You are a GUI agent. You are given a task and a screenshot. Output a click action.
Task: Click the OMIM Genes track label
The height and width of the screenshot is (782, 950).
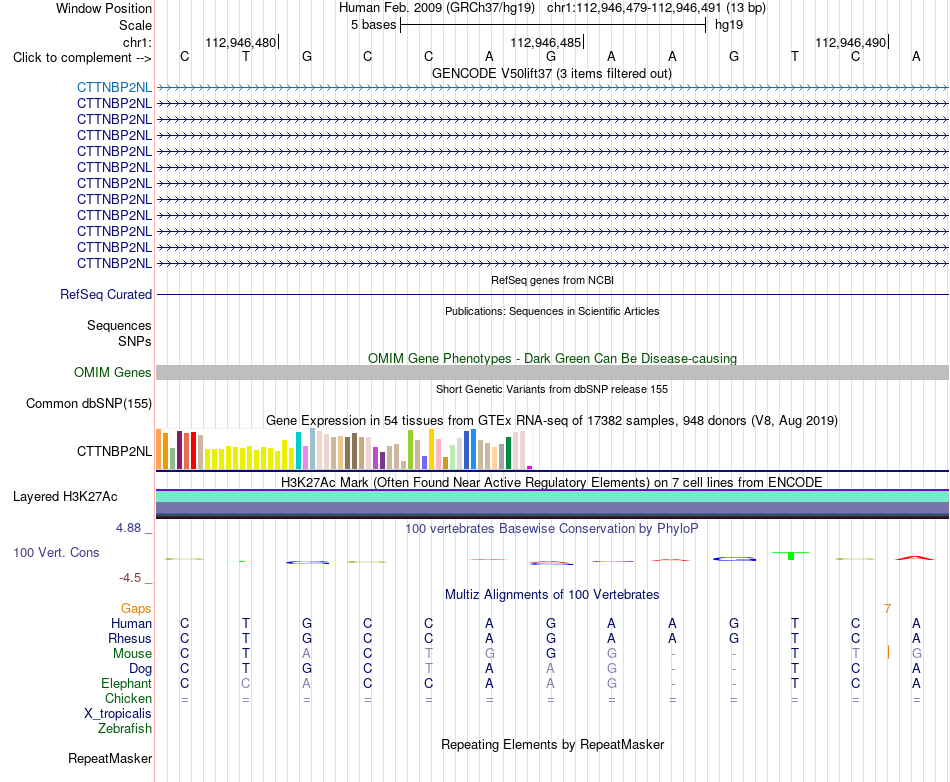point(112,373)
